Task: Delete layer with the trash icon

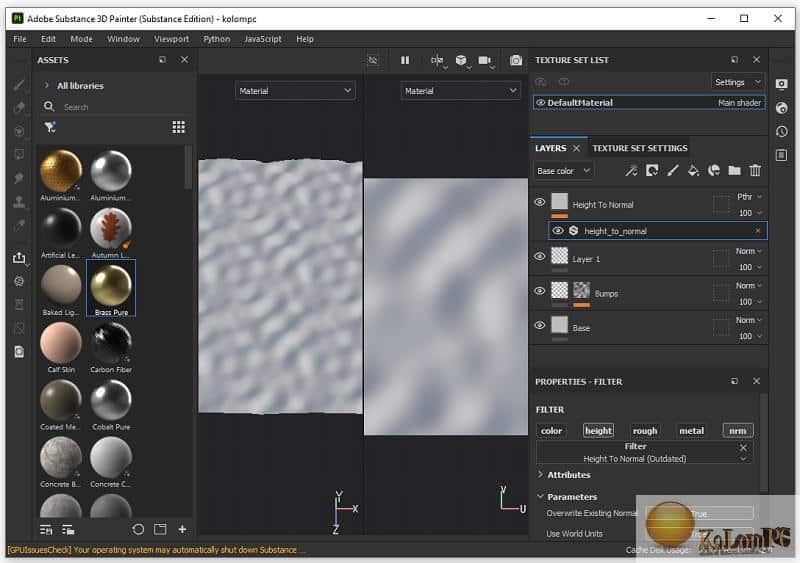Action: point(755,170)
